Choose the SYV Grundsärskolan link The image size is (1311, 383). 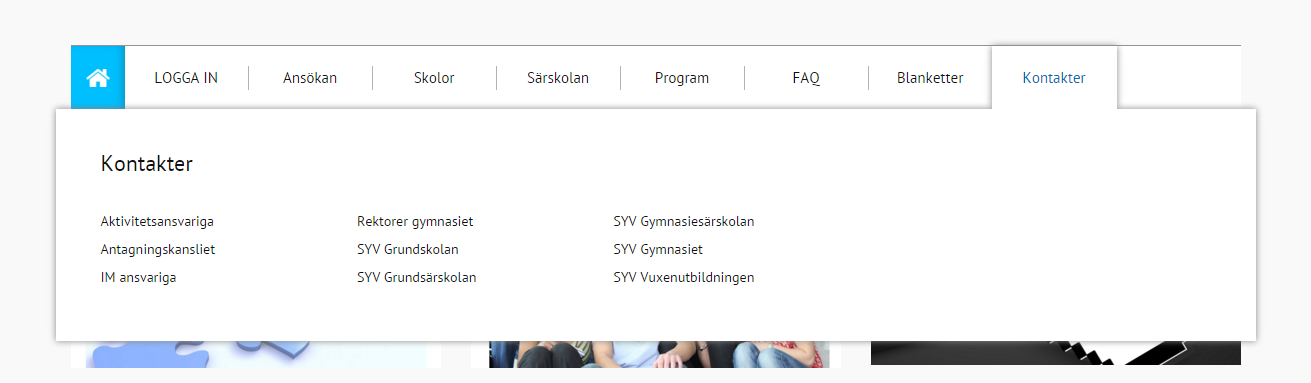(416, 278)
